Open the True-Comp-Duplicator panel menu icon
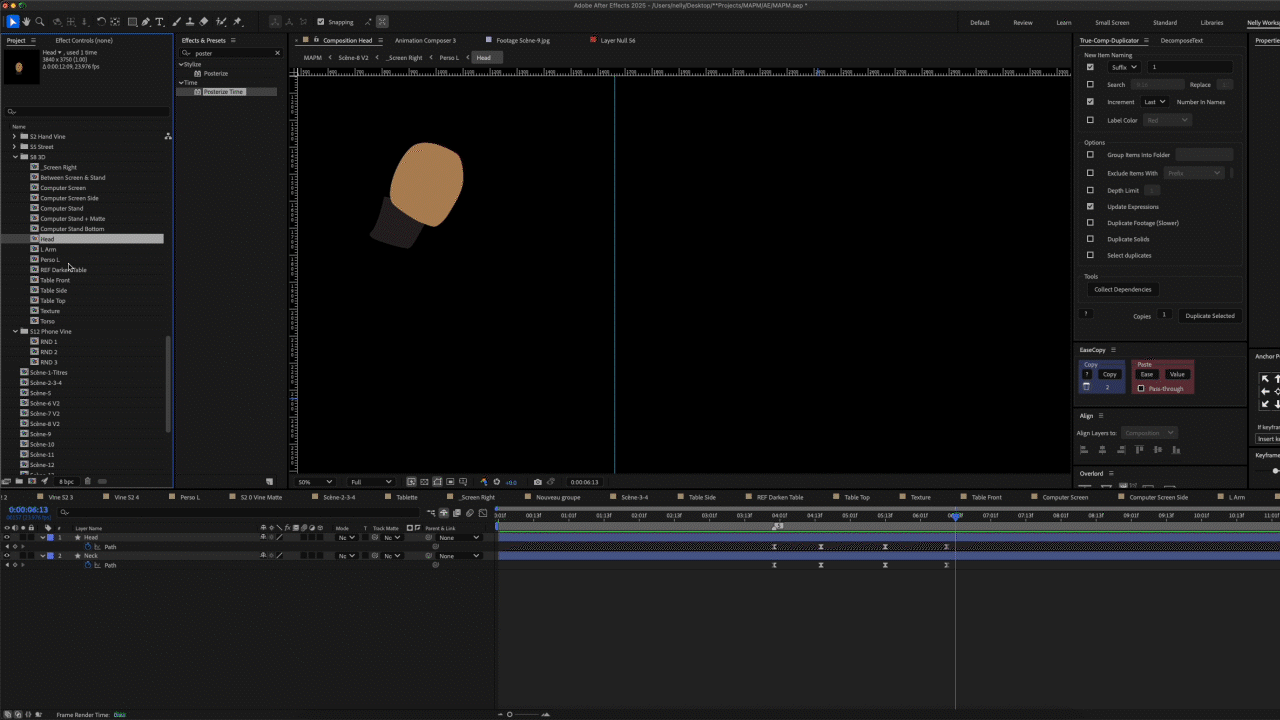The width and height of the screenshot is (1280, 720). tap(1148, 41)
